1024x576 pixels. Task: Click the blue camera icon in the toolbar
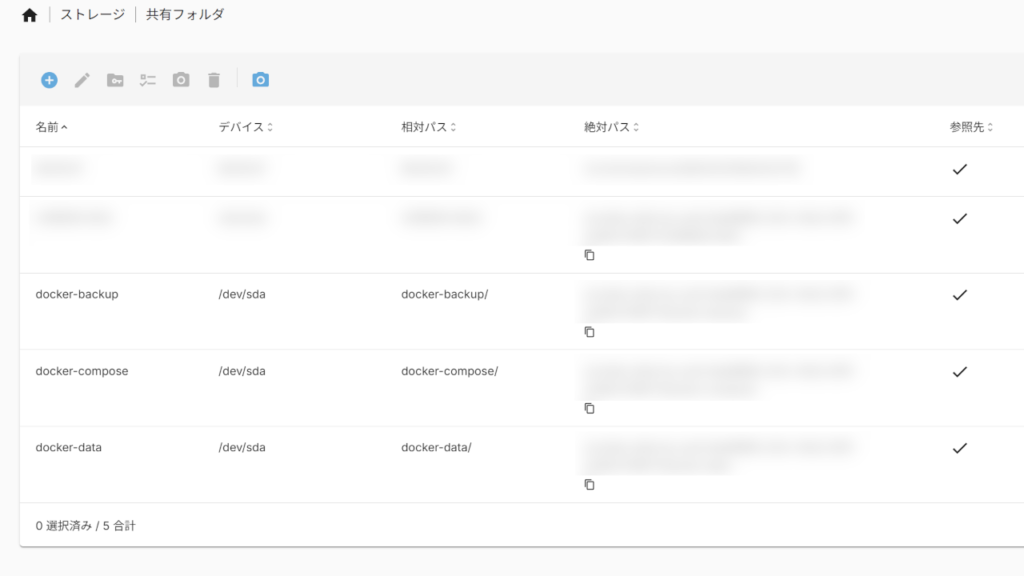point(260,80)
